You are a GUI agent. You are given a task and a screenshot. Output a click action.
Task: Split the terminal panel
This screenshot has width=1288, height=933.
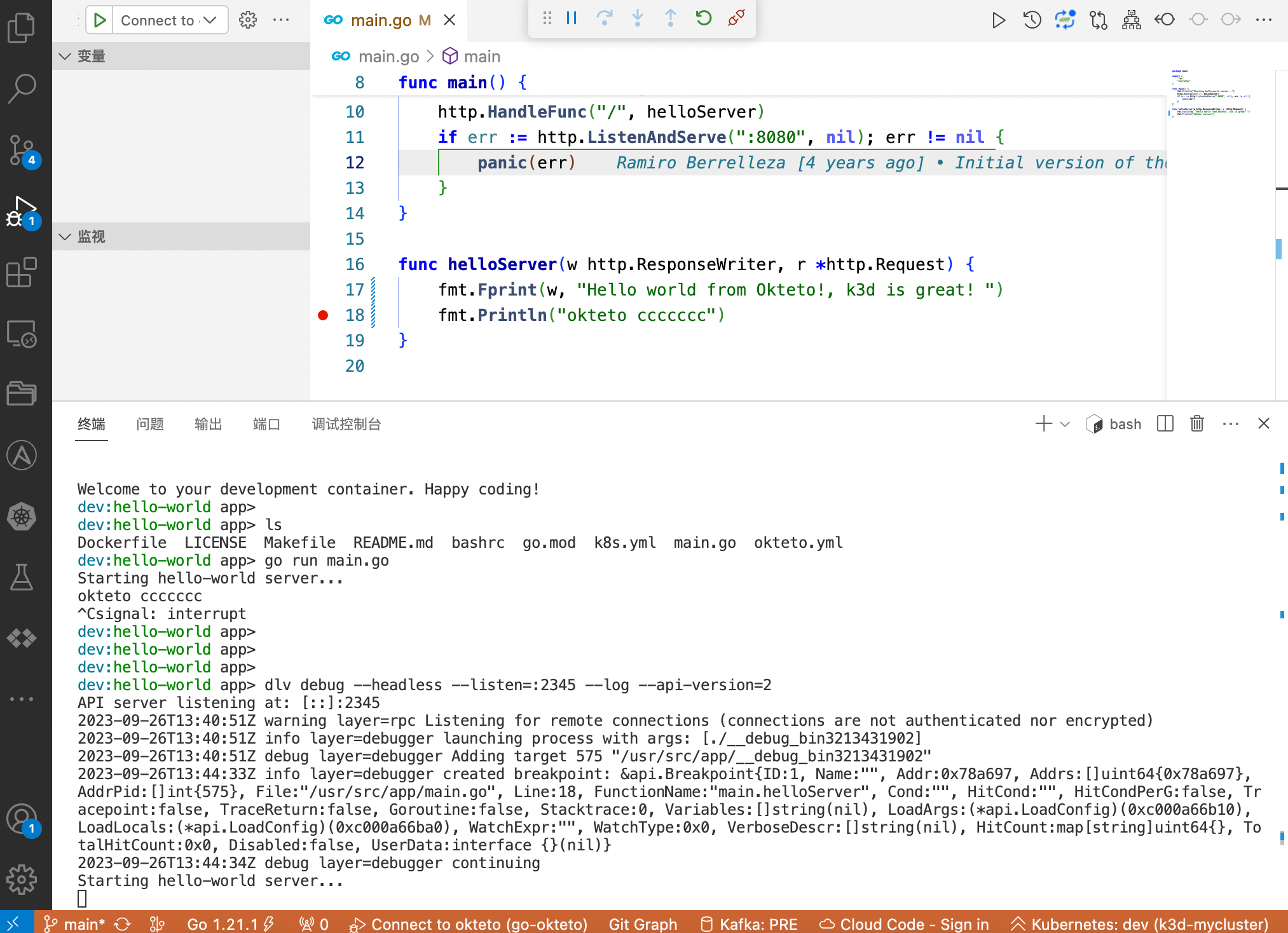[x=1165, y=424]
